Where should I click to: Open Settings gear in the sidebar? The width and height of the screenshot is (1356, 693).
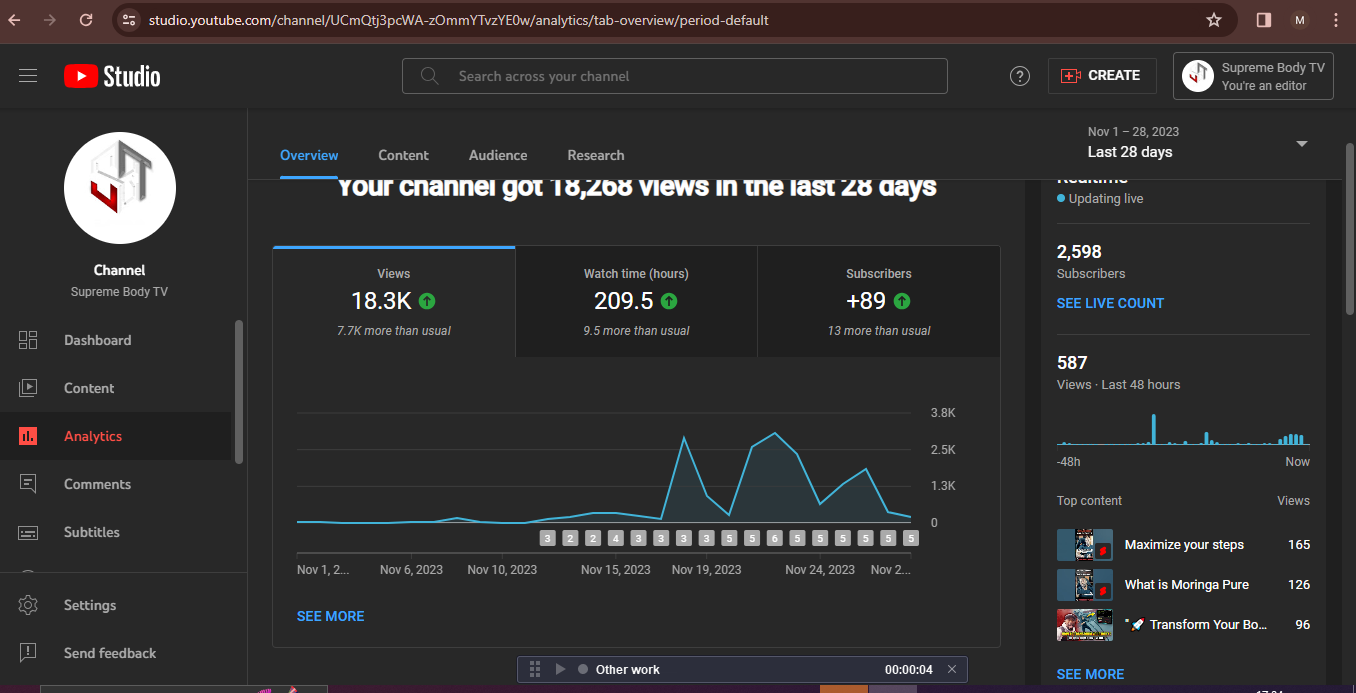[x=116, y=605]
